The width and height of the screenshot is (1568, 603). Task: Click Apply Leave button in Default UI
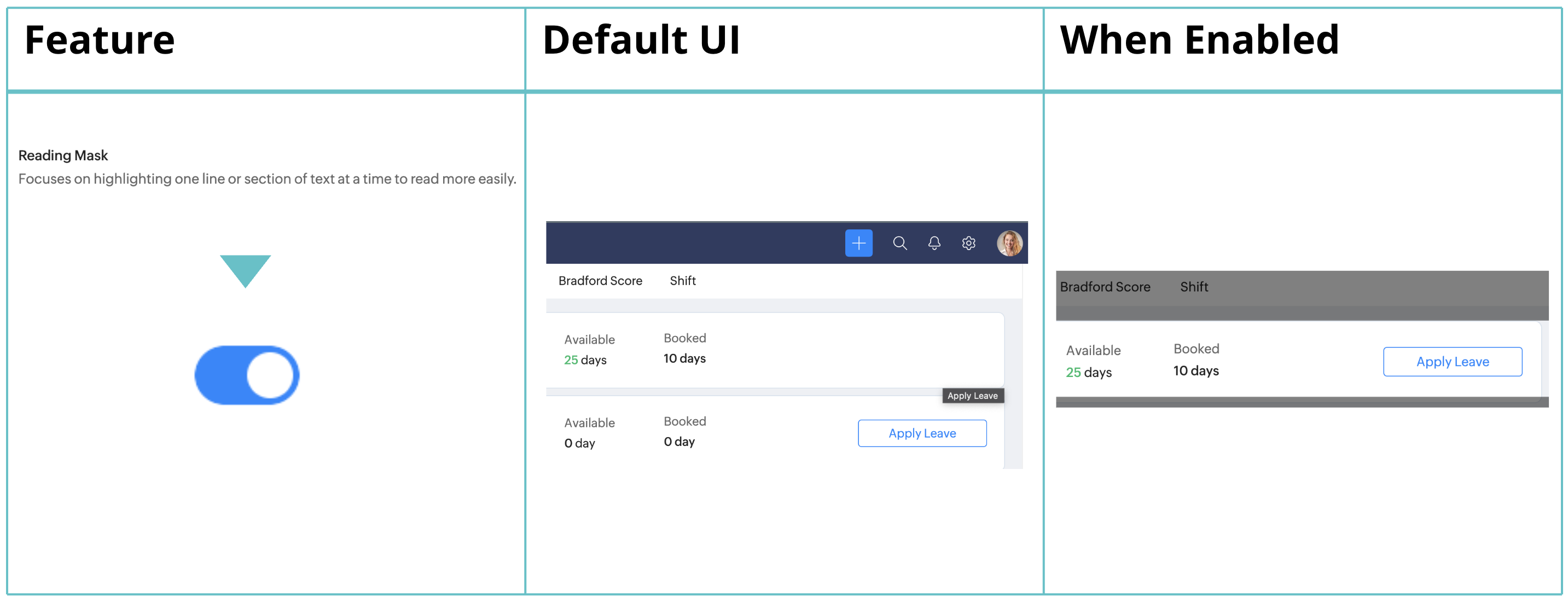(921, 433)
